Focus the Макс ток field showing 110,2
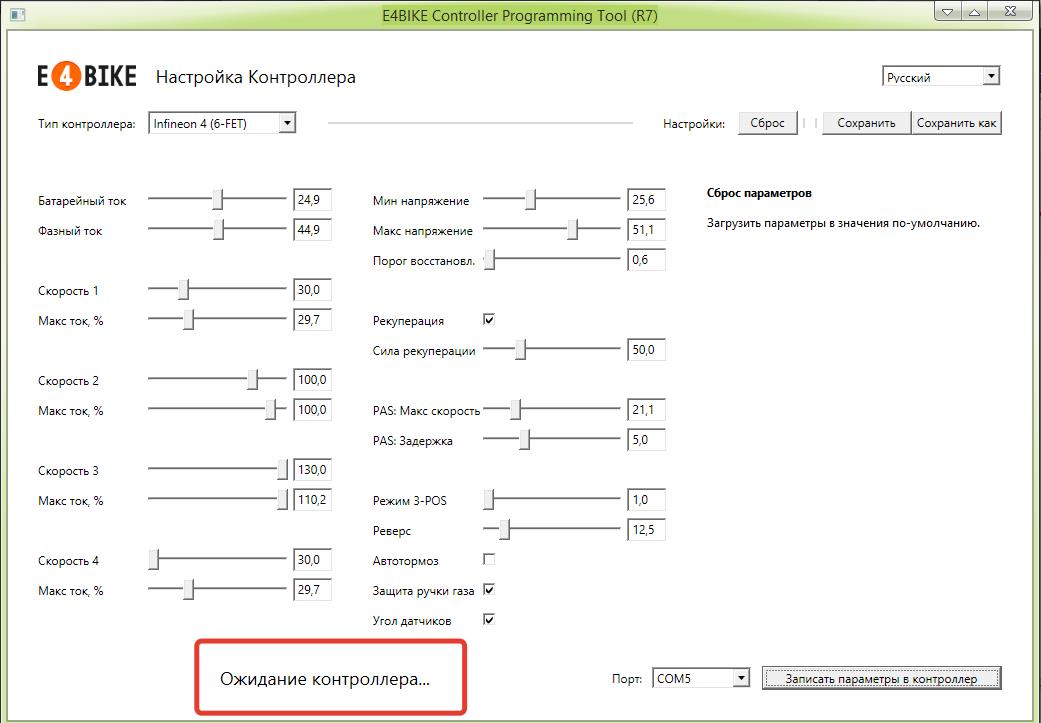 [312, 499]
